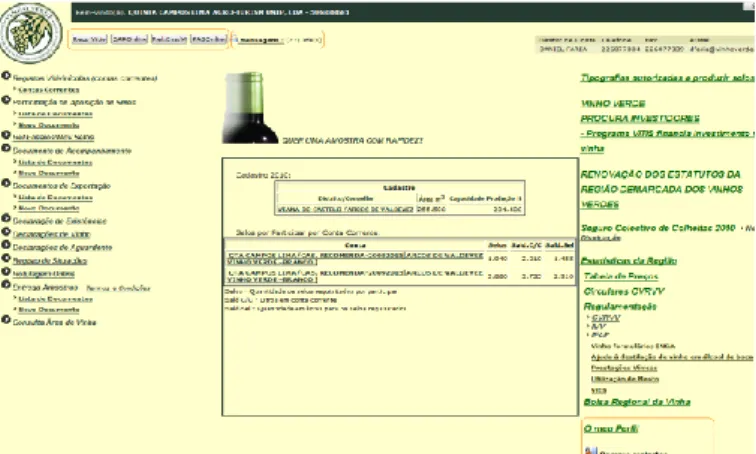
Task: Open Circulares CVRVV link
Action: point(624,292)
